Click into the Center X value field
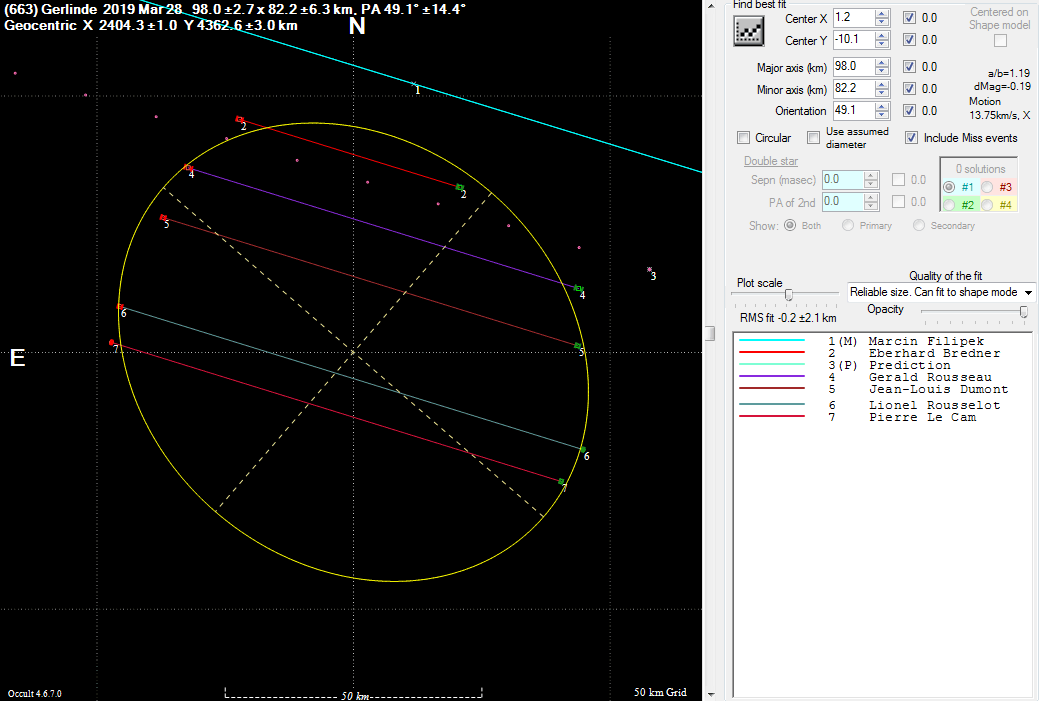1039x701 pixels. tap(852, 18)
